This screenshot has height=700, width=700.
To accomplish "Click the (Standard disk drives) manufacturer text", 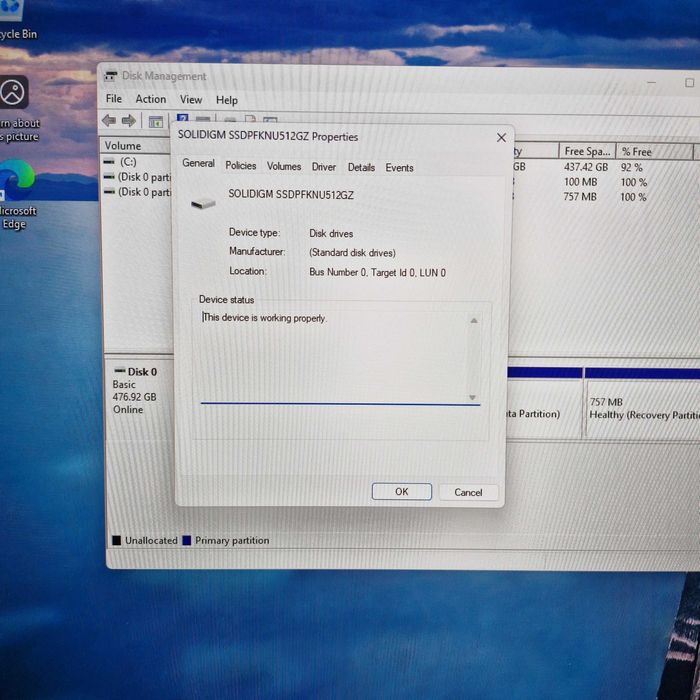I will click(x=352, y=253).
